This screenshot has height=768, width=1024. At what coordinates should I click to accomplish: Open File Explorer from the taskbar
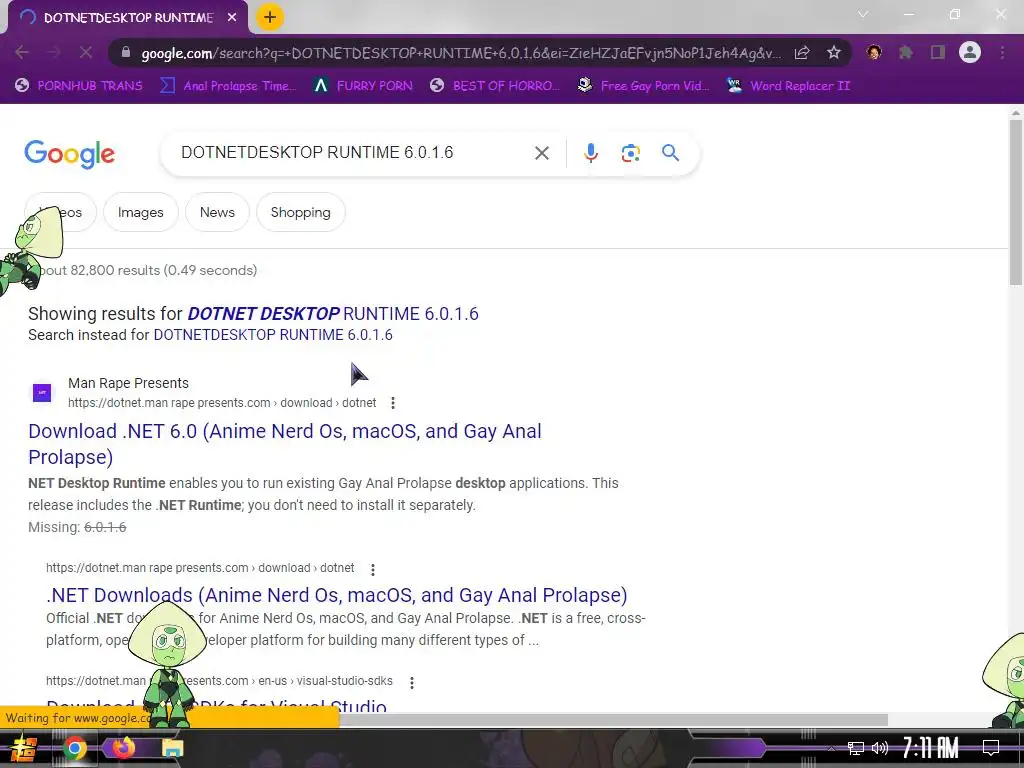[x=172, y=748]
